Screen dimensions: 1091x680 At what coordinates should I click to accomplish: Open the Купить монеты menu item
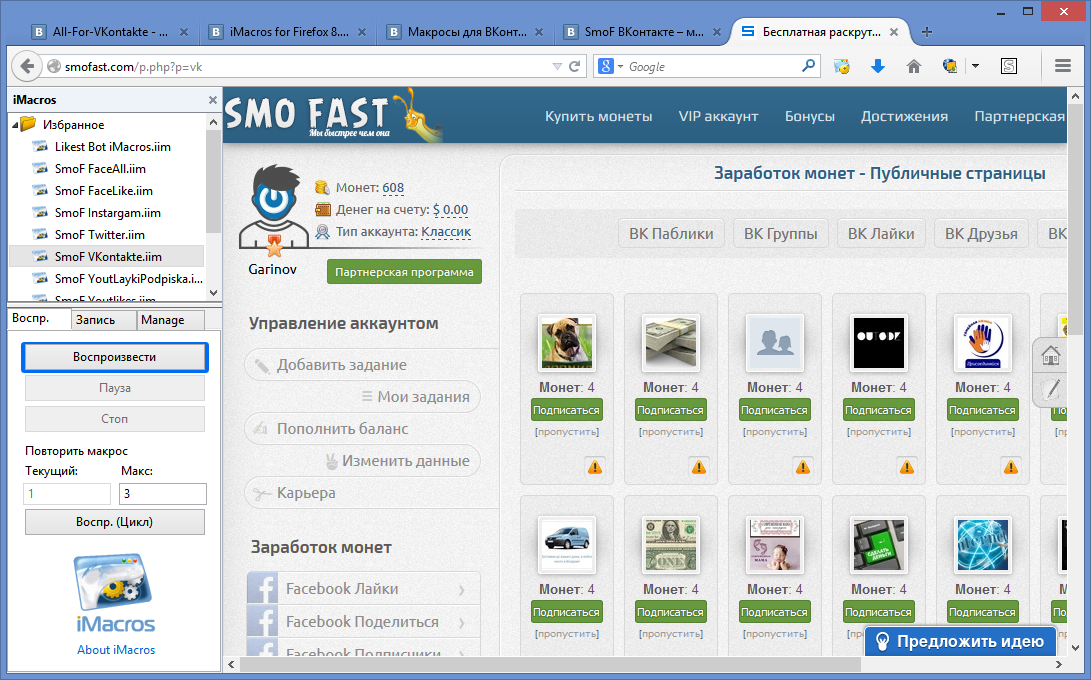point(598,116)
